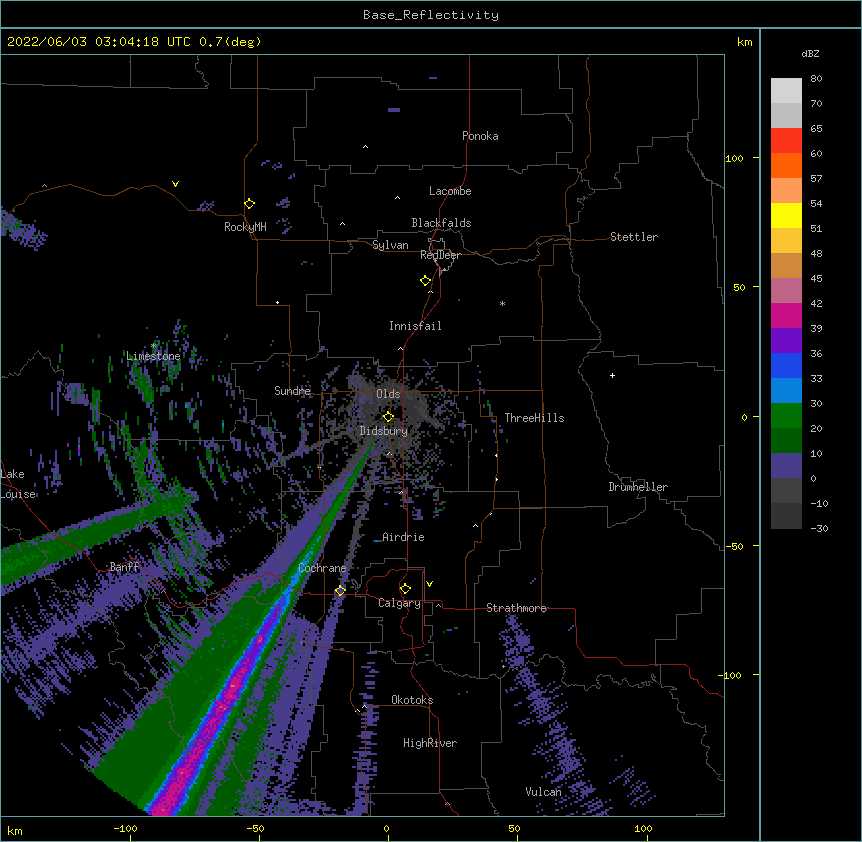The height and width of the screenshot is (842, 862).
Task: Click the yellow station marker south of RedDeer
Action: point(426,281)
